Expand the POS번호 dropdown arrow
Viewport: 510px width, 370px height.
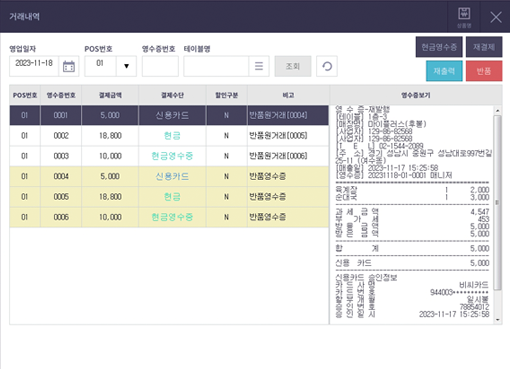126,66
